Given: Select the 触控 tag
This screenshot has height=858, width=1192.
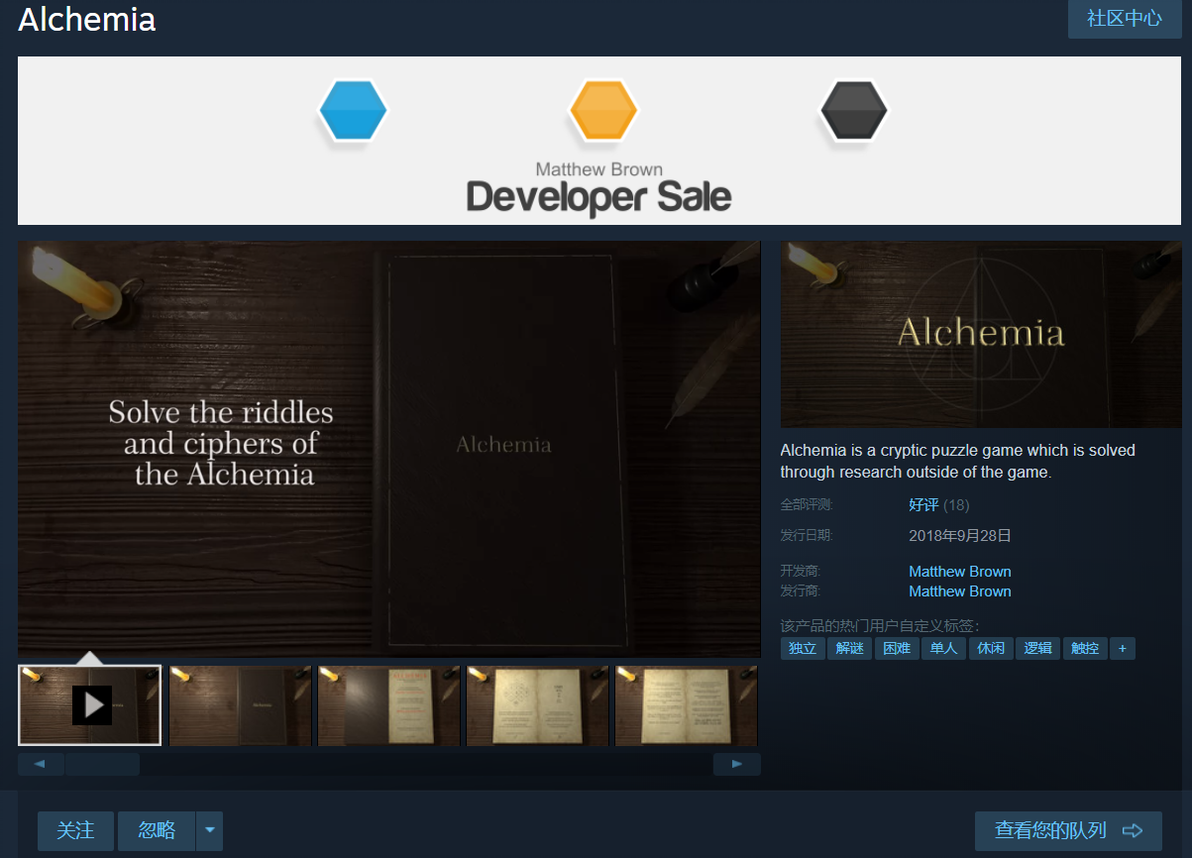Looking at the screenshot, I should tap(1086, 648).
